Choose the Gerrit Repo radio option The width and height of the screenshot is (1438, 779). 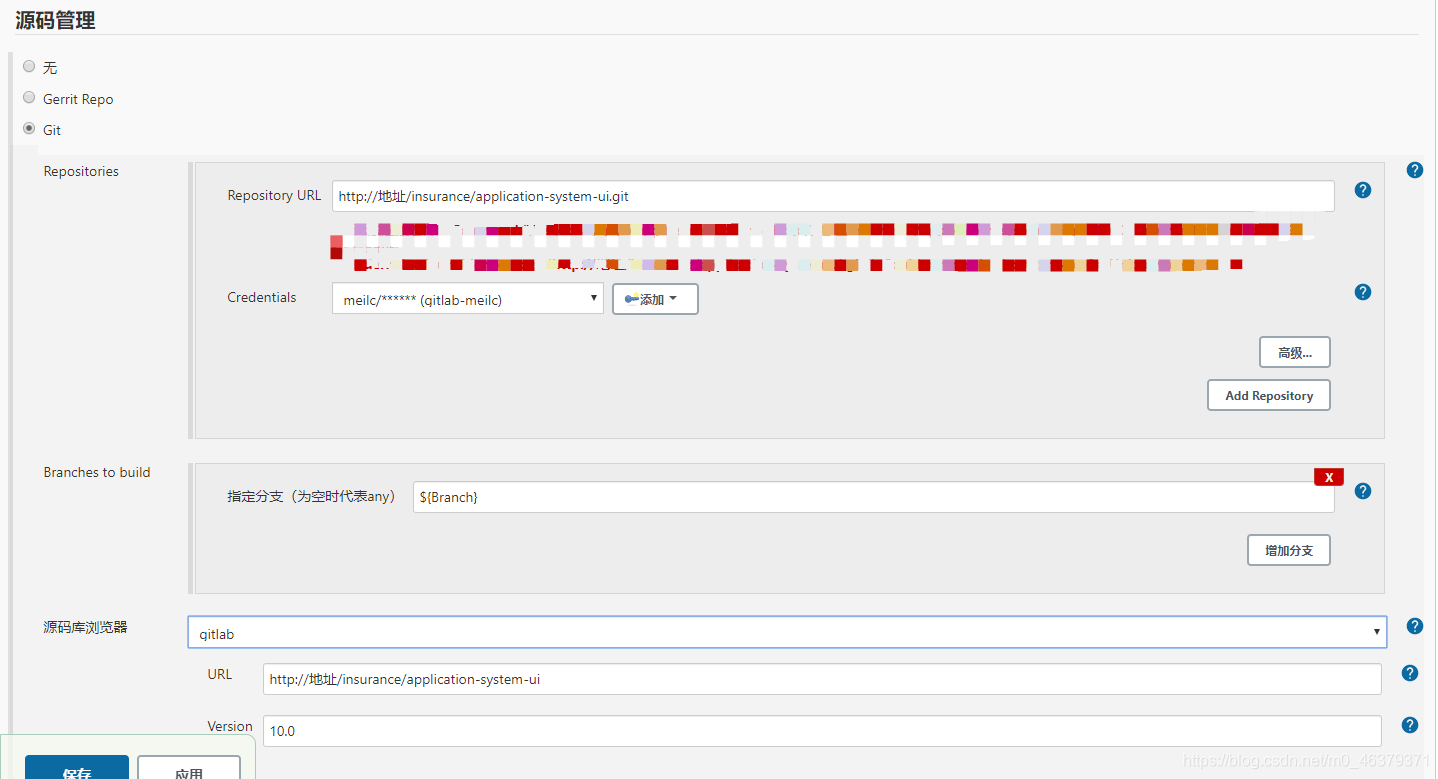pyautogui.click(x=29, y=98)
